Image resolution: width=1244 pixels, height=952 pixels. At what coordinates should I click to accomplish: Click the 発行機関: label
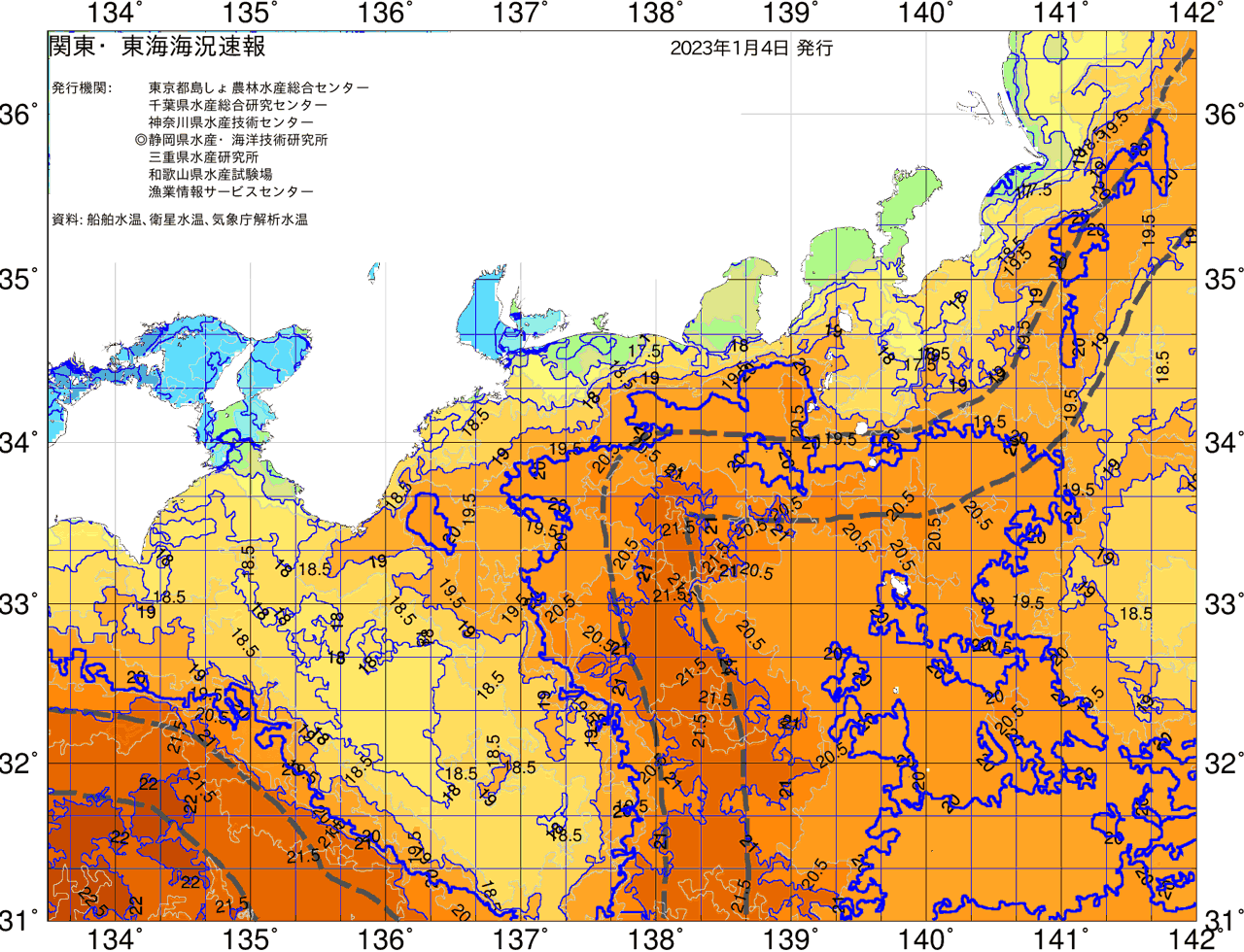point(82,87)
